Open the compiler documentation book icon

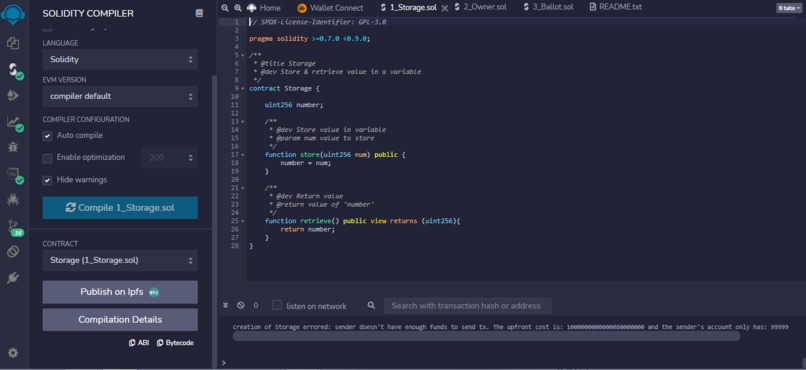pos(199,13)
